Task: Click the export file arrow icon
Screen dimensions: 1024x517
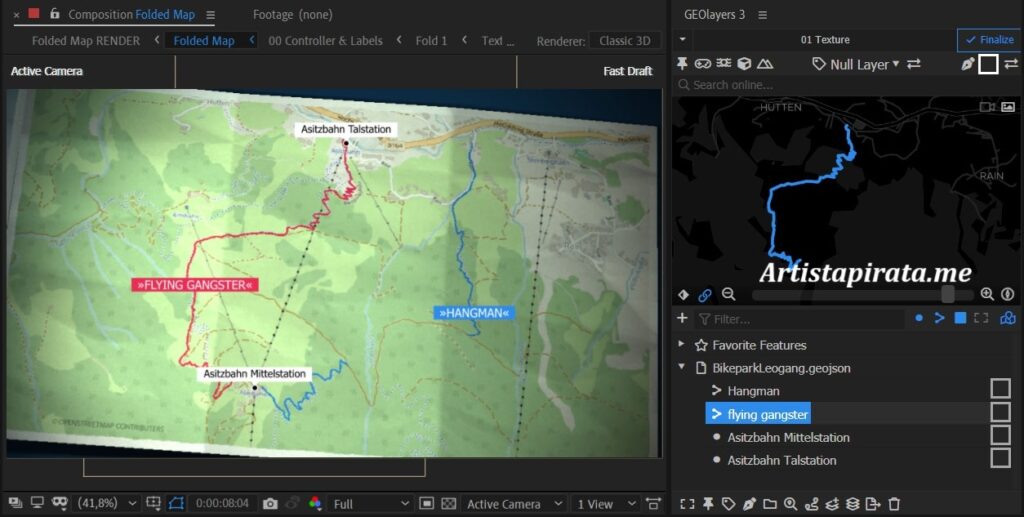Action: 872,503
